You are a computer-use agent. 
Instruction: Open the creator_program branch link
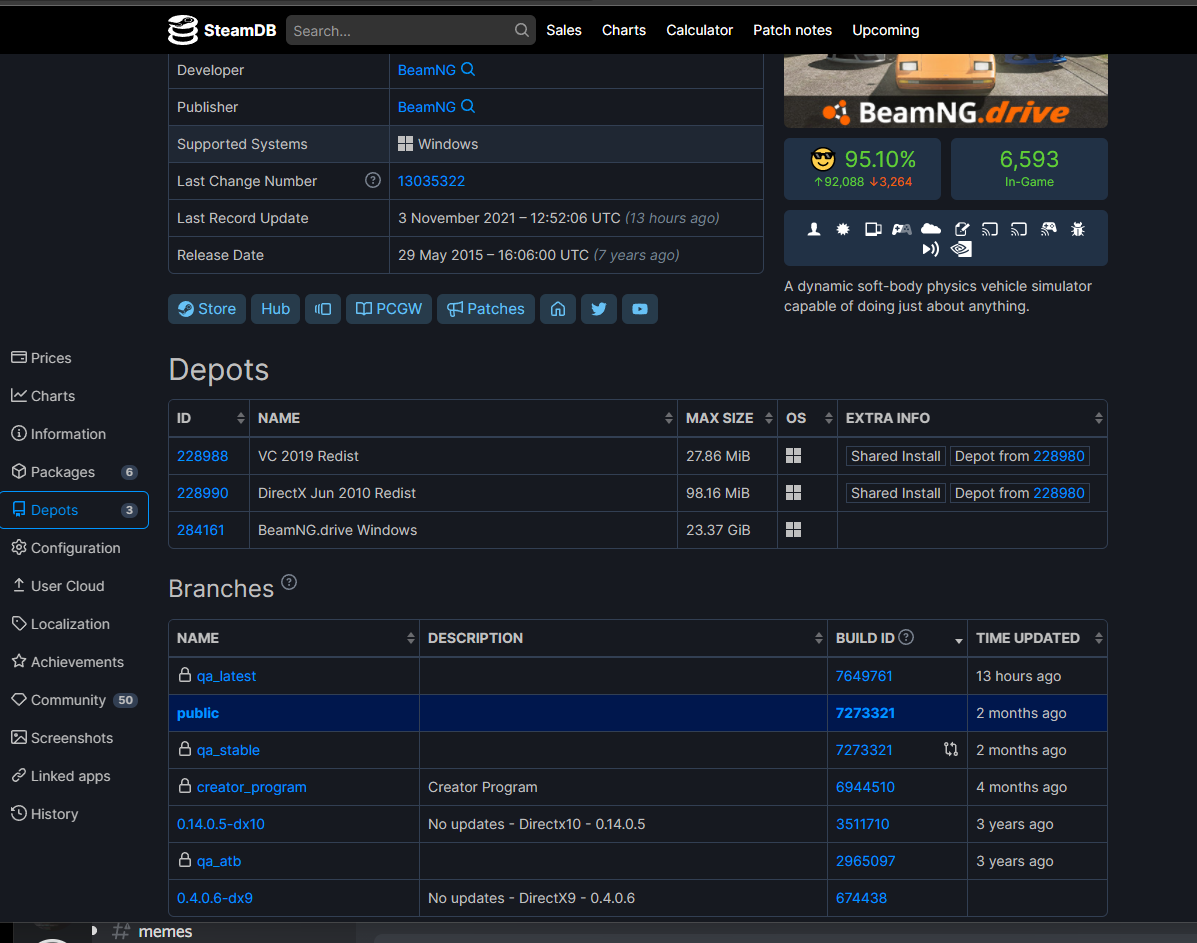[251, 787]
